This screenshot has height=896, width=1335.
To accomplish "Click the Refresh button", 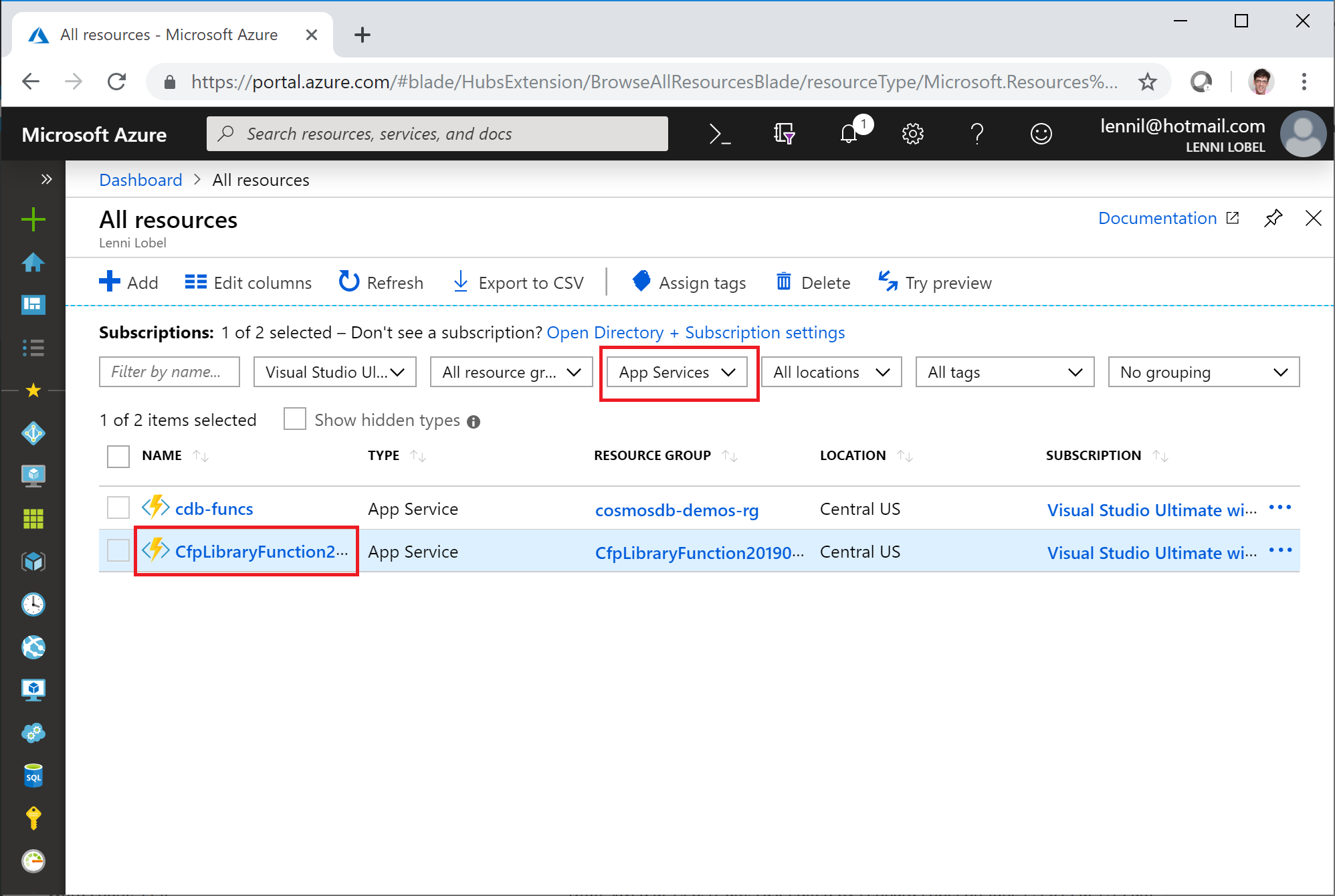I will click(x=381, y=283).
